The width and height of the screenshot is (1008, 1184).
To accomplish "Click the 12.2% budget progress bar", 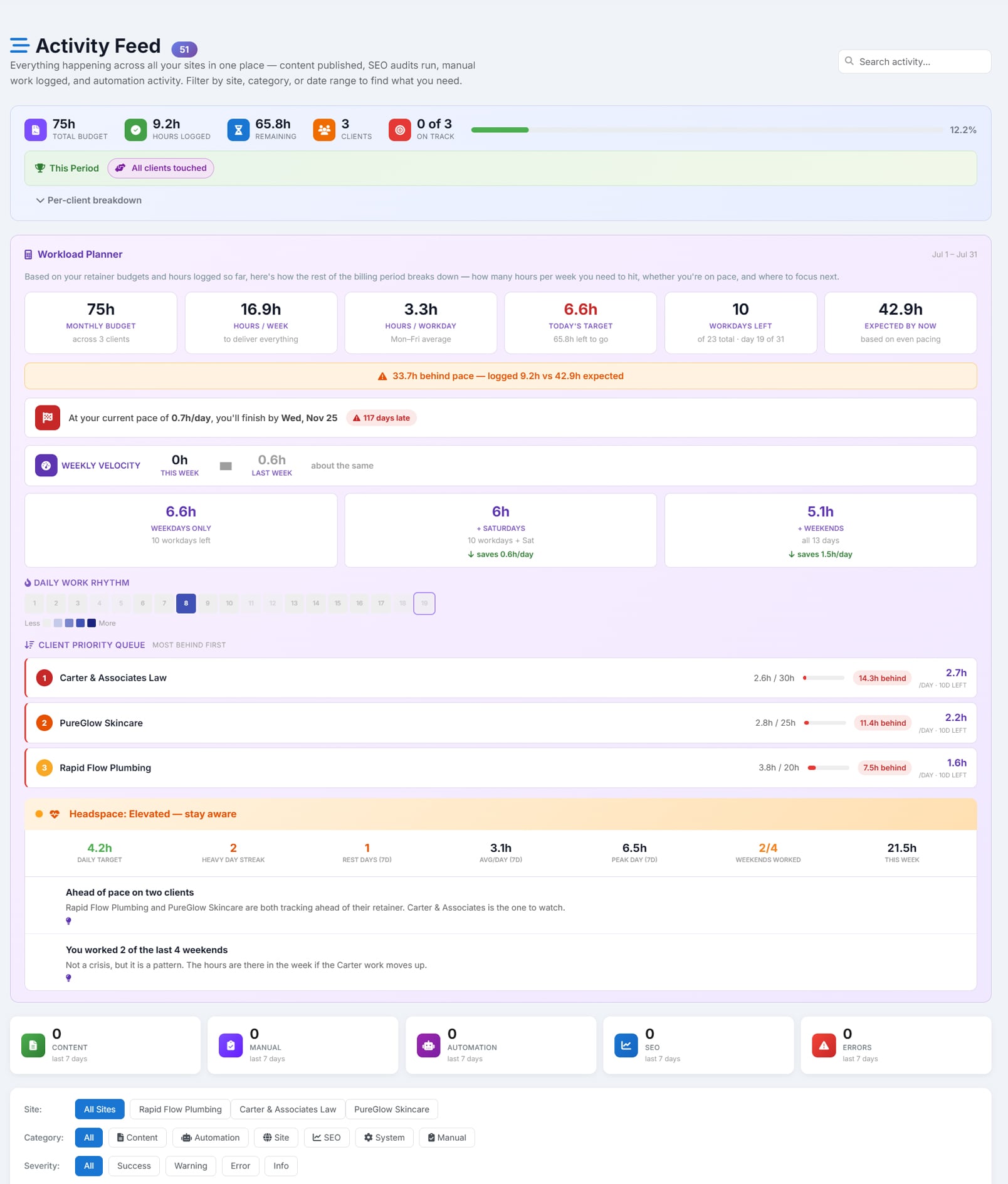I will pyautogui.click(x=707, y=130).
